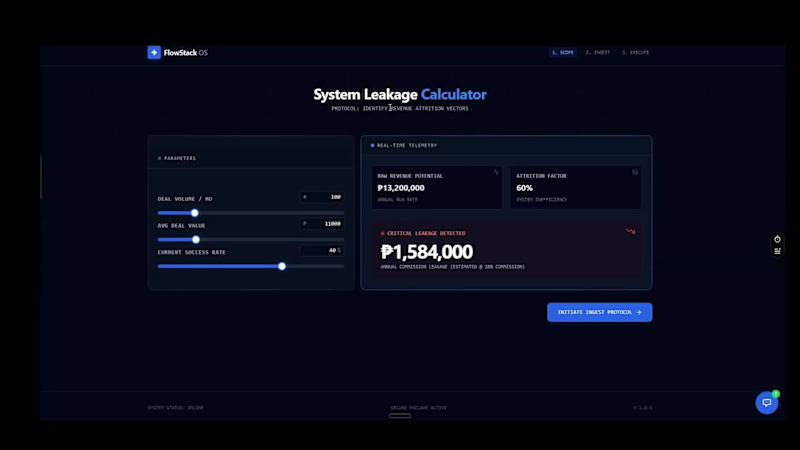Screen dimensions: 800x450
Task: Click the Real-Time Telemetry header
Action: tap(407, 145)
